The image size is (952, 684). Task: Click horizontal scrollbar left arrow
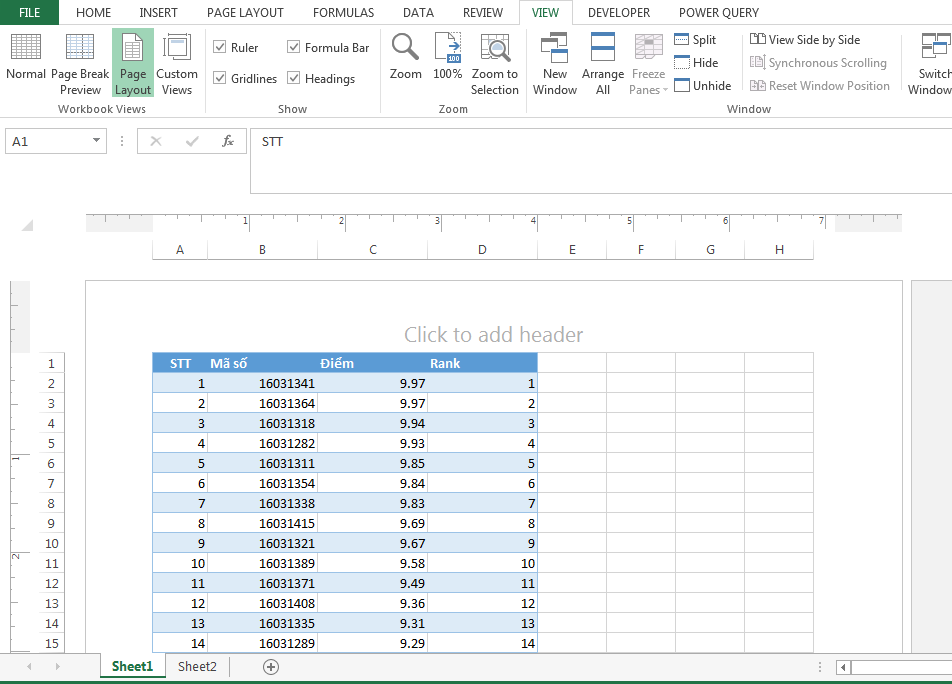[843, 668]
